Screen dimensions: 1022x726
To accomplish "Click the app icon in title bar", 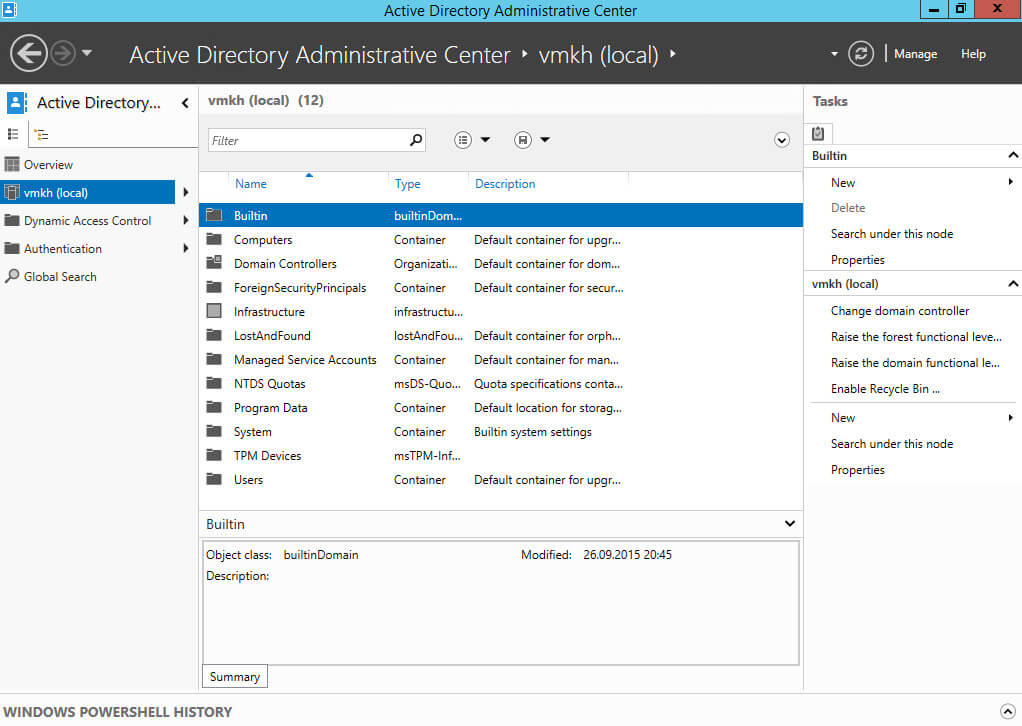I will coord(9,10).
